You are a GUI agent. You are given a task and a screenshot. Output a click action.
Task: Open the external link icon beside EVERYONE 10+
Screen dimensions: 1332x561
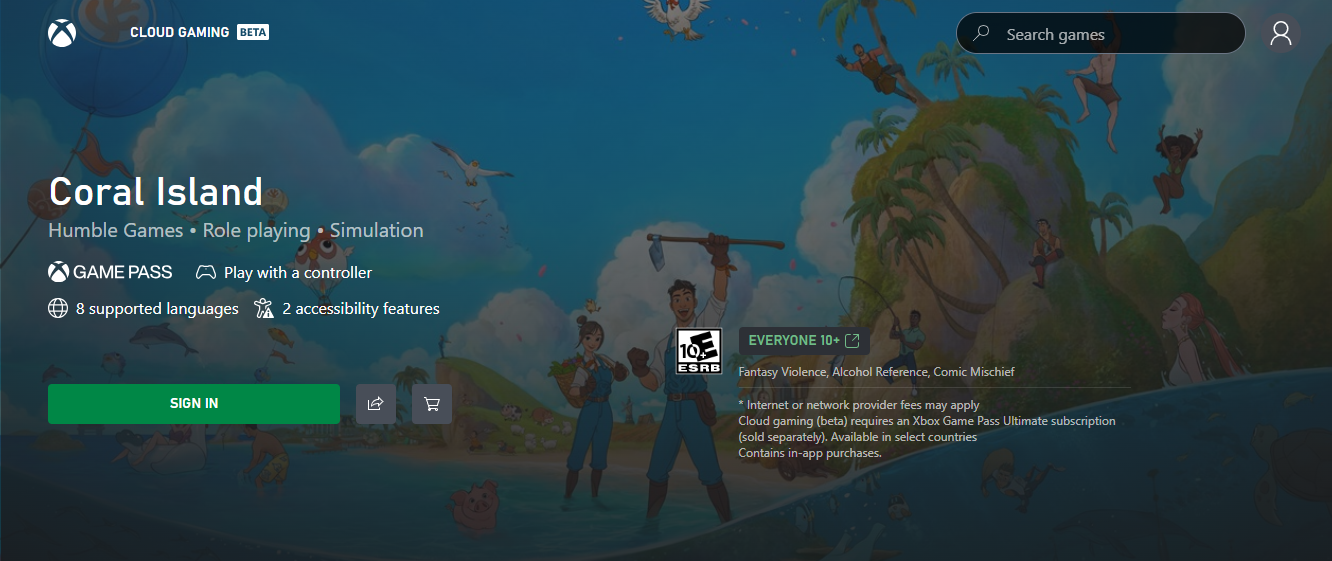pyautogui.click(x=852, y=341)
